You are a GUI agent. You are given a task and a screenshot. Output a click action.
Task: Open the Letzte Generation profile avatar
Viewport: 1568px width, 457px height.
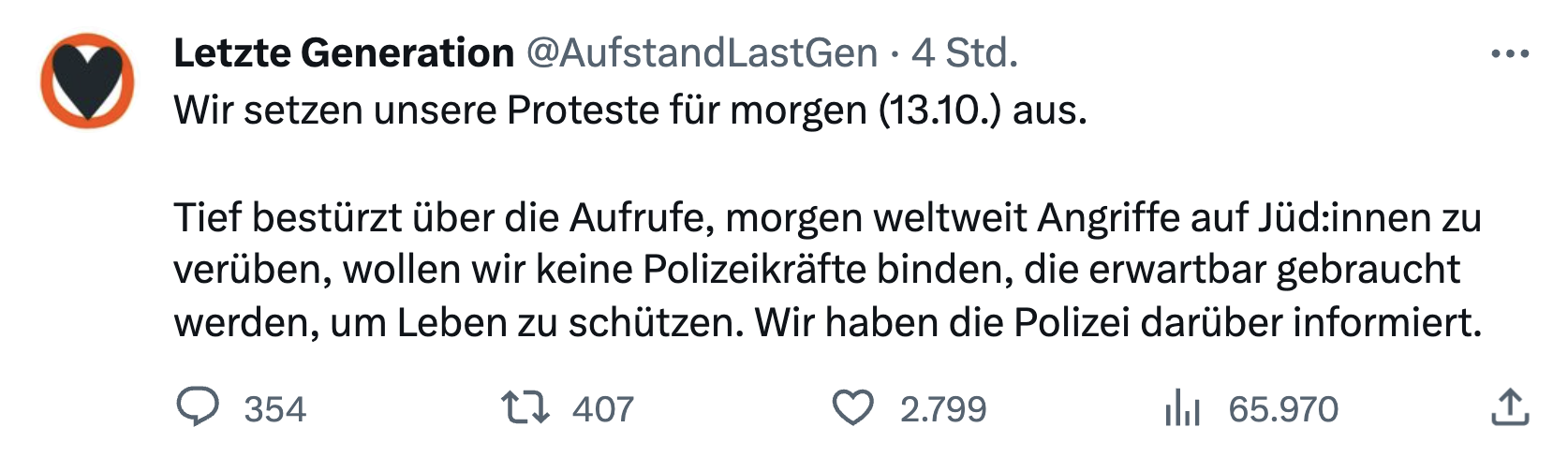[87, 81]
